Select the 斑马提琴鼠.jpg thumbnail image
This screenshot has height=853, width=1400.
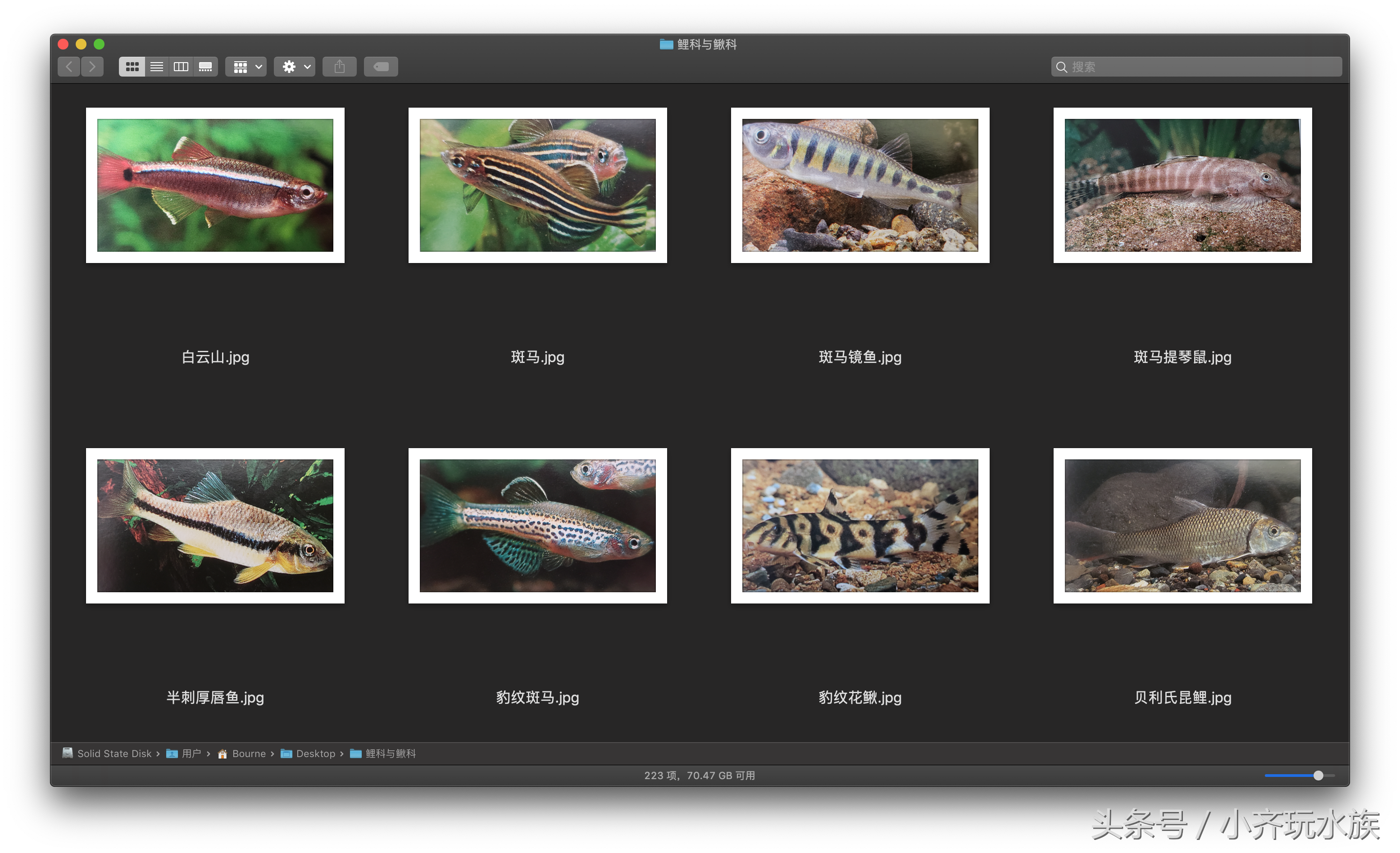point(1183,185)
